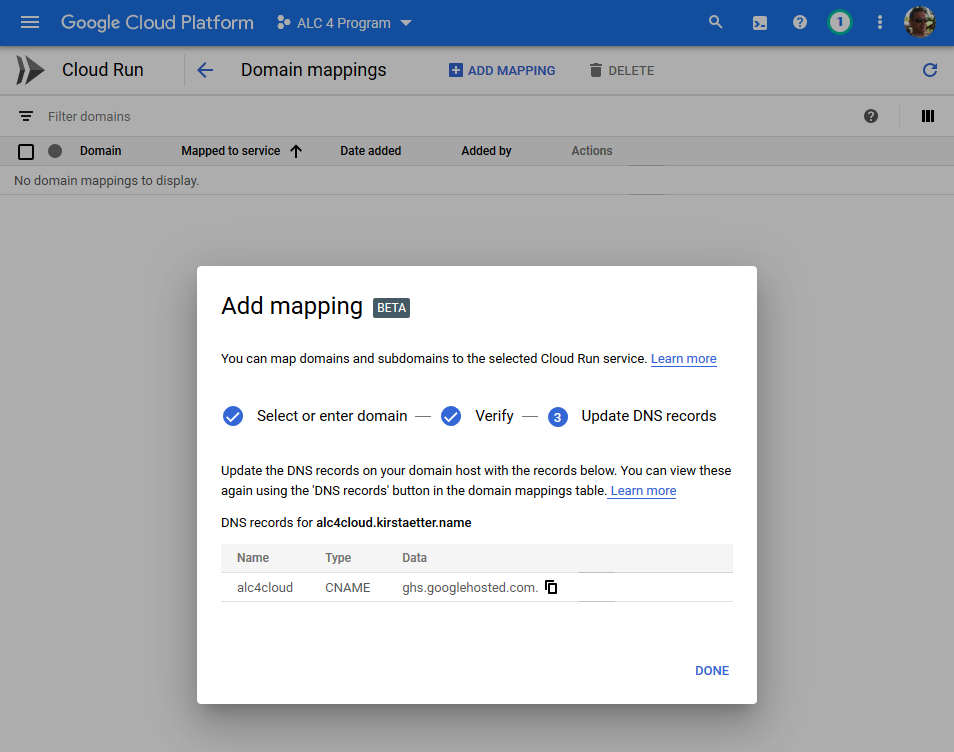This screenshot has height=752, width=954.
Task: Go back with the left arrow
Action: point(205,71)
